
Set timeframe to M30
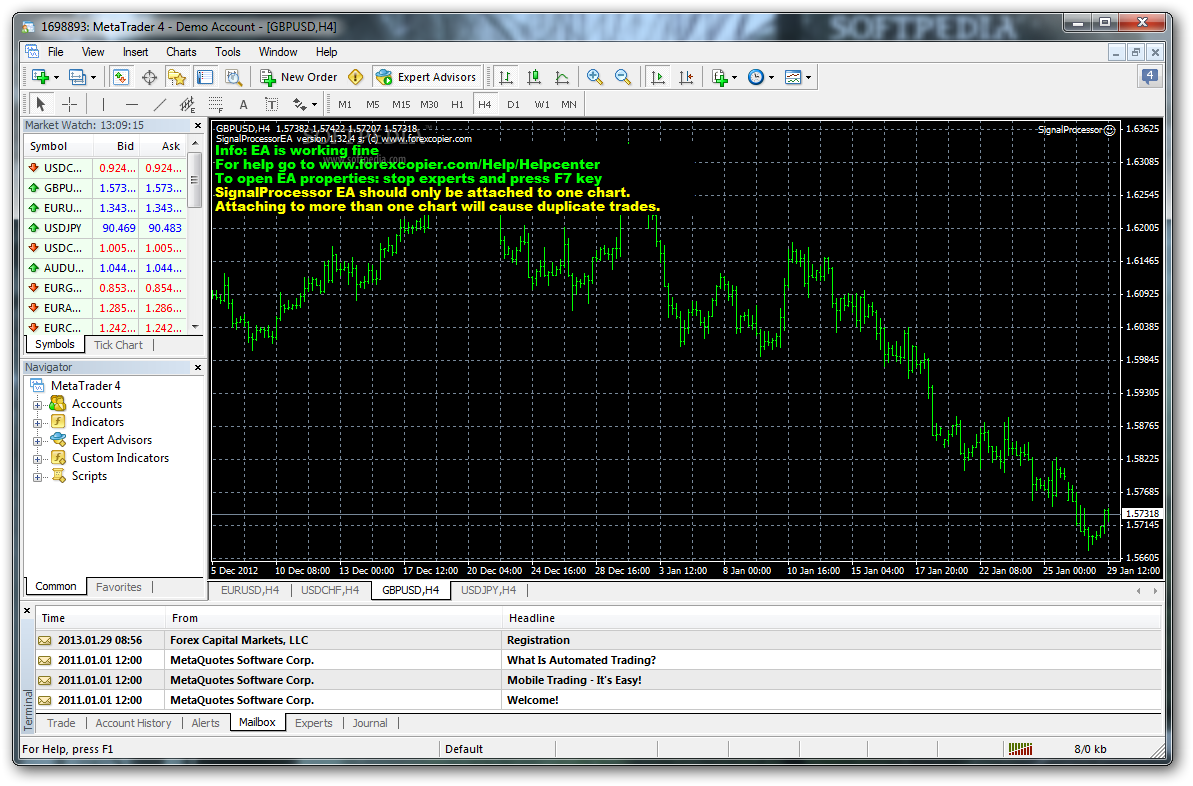429,104
